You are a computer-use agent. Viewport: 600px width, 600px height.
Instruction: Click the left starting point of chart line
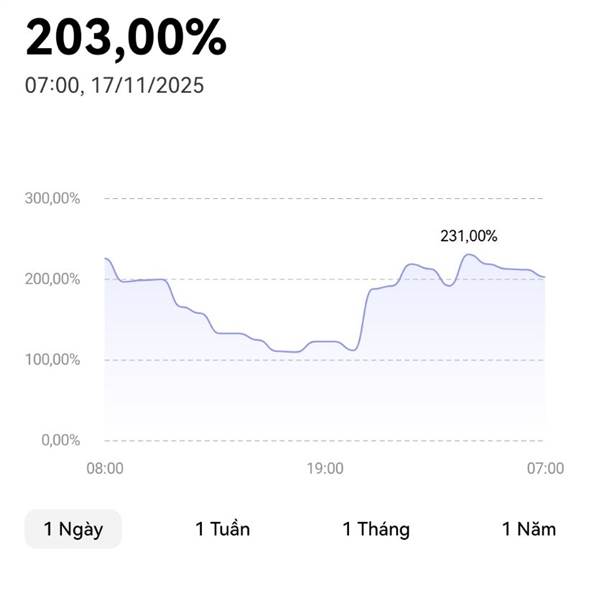(105, 258)
